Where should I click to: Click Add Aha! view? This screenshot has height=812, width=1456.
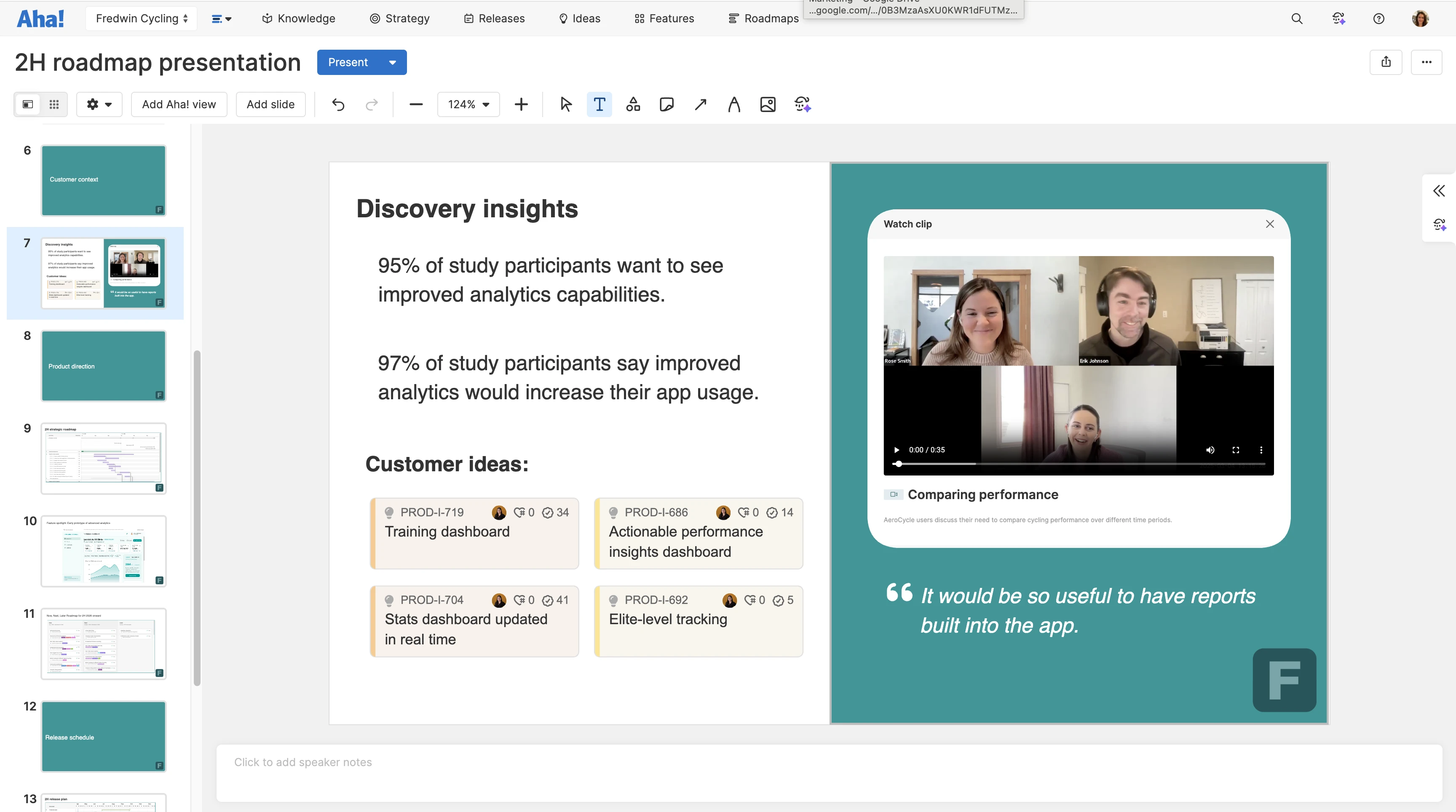[x=179, y=104]
